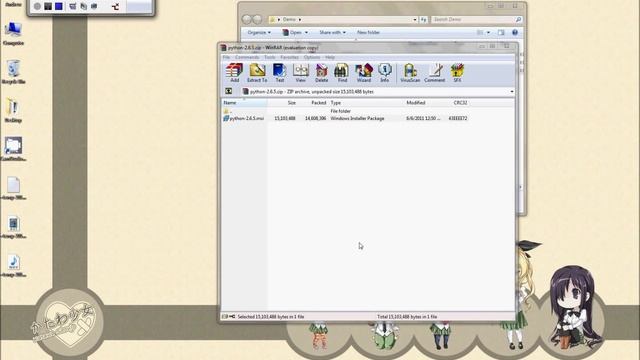This screenshot has height=360, width=640.
Task: Click the camera-recorder shortcut desktop icon
Action: click(x=13, y=149)
